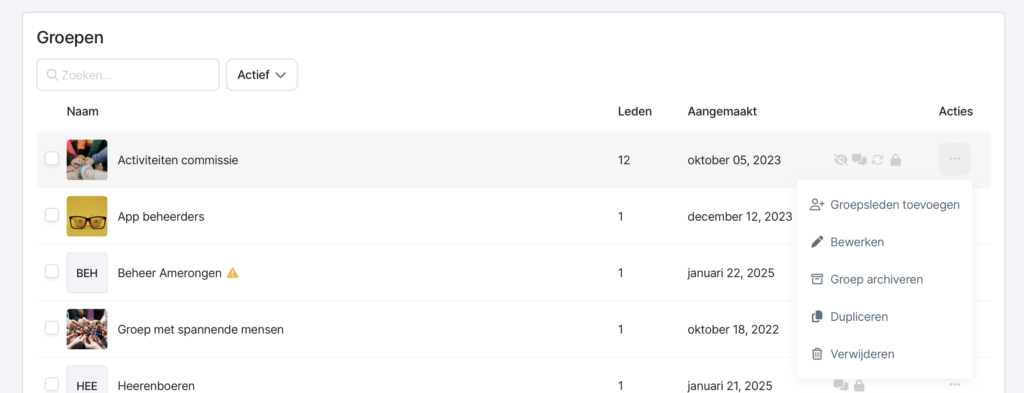
Task: Focus the Zoeken search input
Action: (128, 75)
